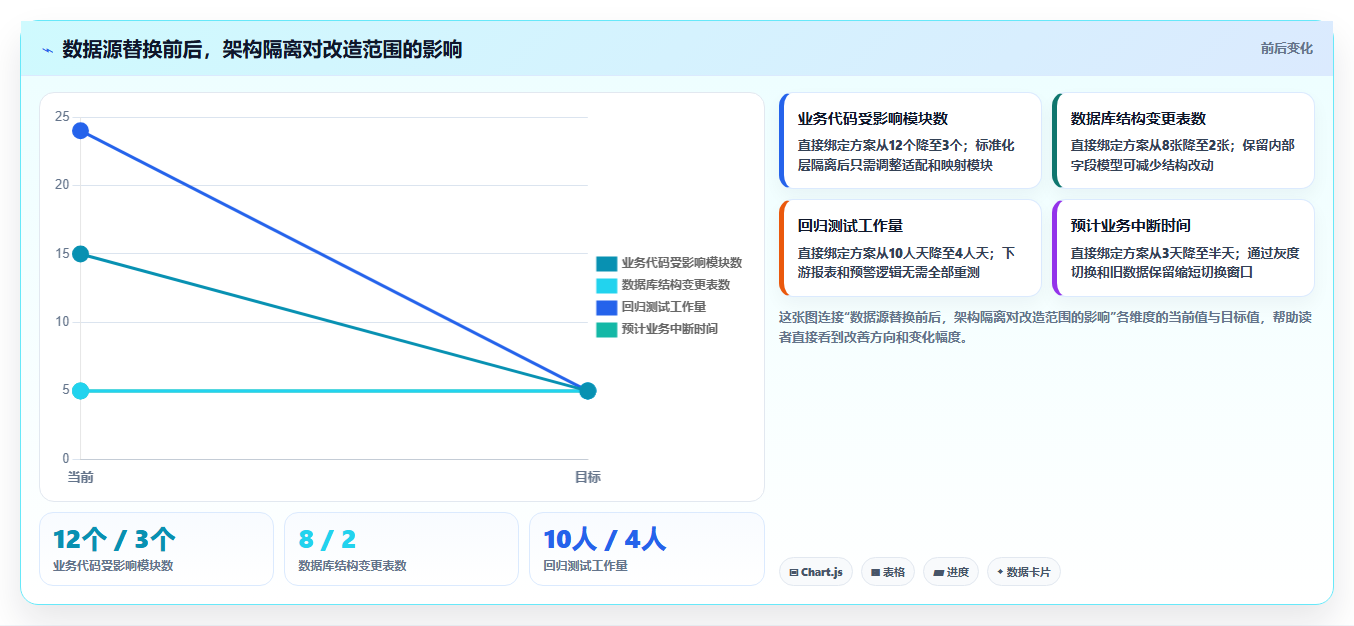Select the 进度 tag
1354x626 pixels.
click(x=951, y=572)
